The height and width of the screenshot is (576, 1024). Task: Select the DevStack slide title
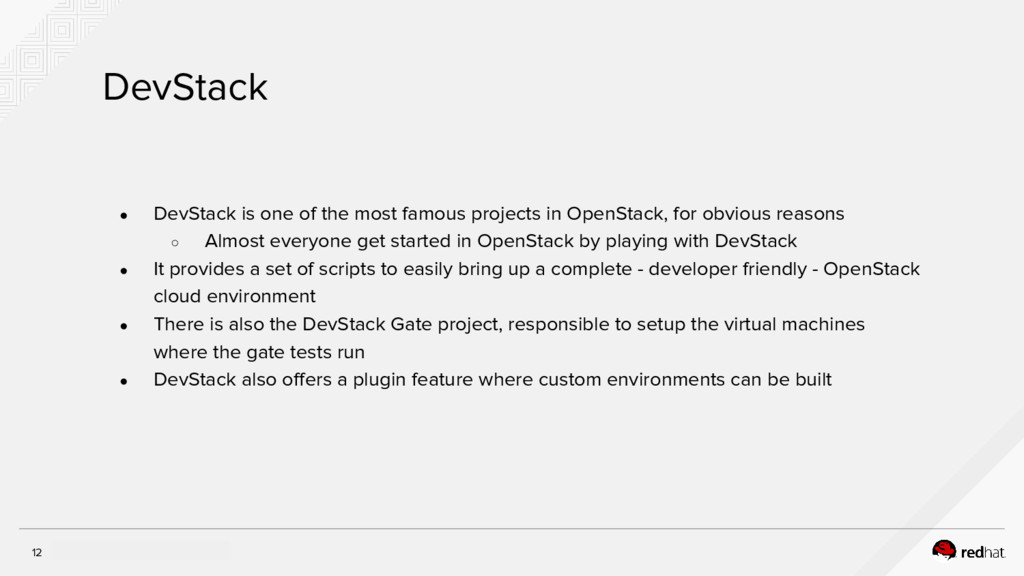click(185, 88)
